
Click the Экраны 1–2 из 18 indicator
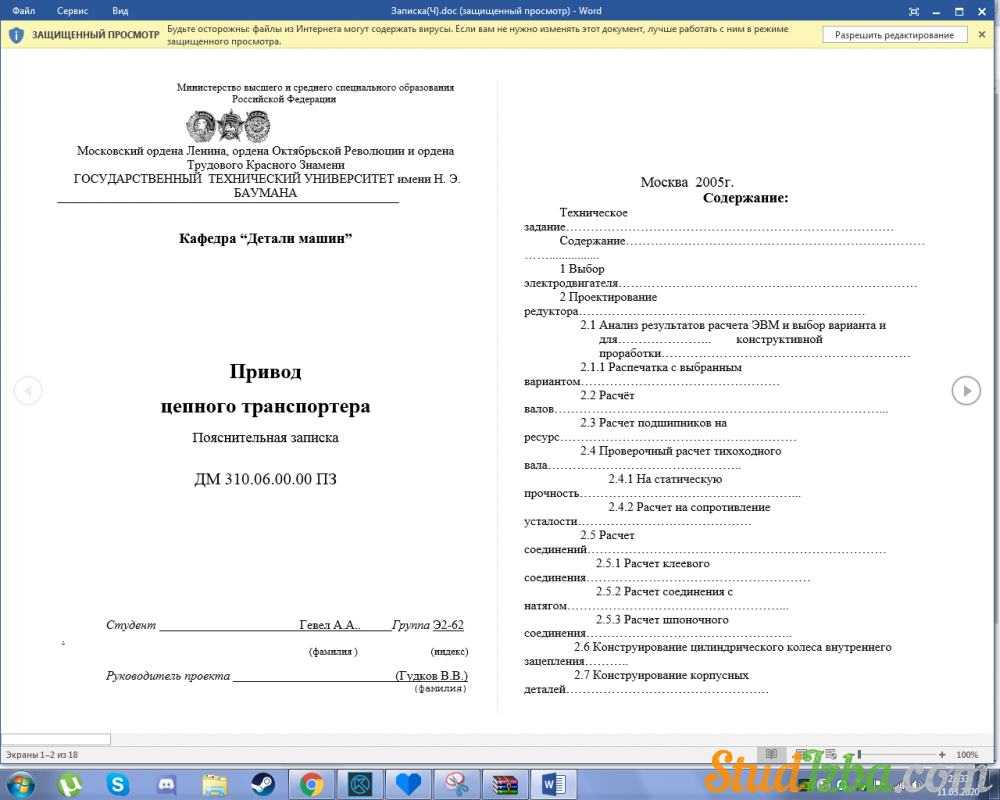[42, 755]
